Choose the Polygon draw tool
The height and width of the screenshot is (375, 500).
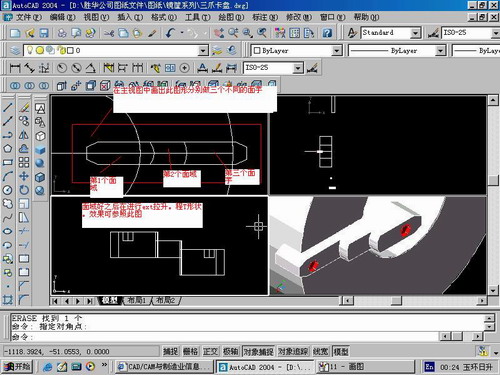pyautogui.click(x=8, y=149)
